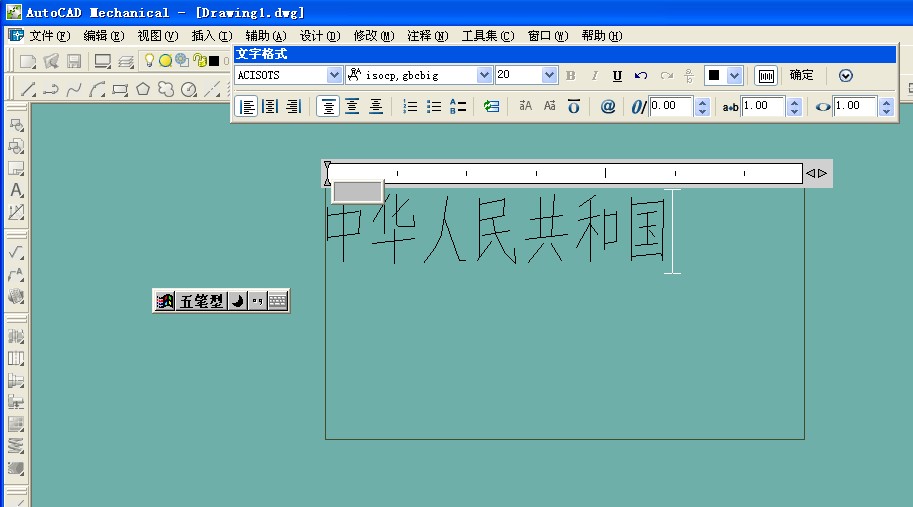The image size is (913, 507).
Task: Select the Text 'A' tool in left toolbar
Action: coord(16,190)
